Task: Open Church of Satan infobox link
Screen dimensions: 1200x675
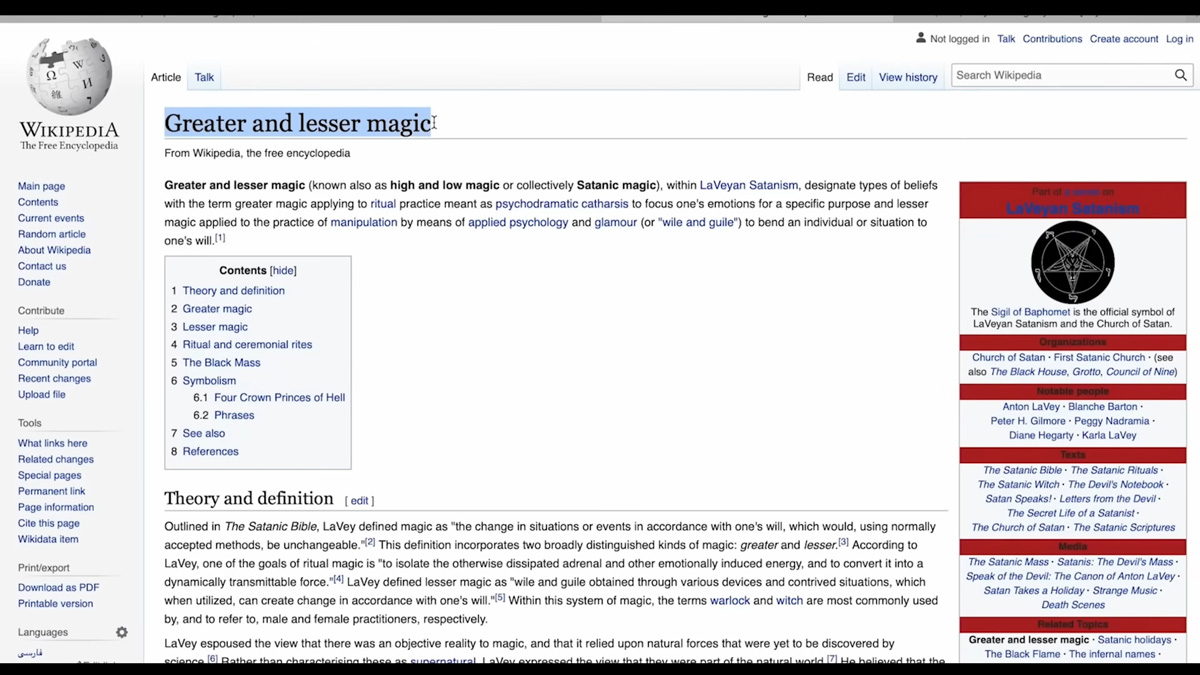Action: [x=1008, y=358]
